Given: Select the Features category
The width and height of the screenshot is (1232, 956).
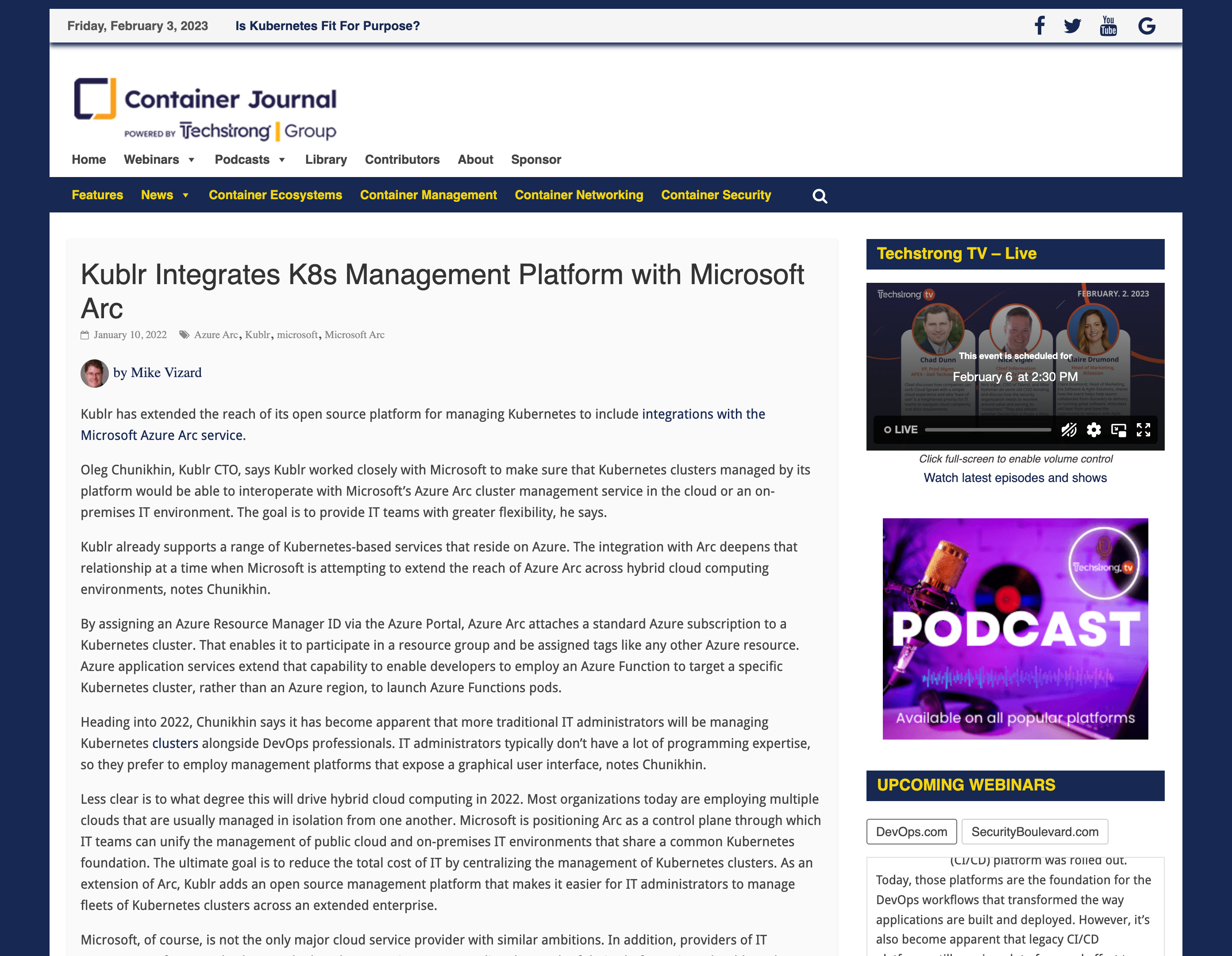Looking at the screenshot, I should pos(97,195).
